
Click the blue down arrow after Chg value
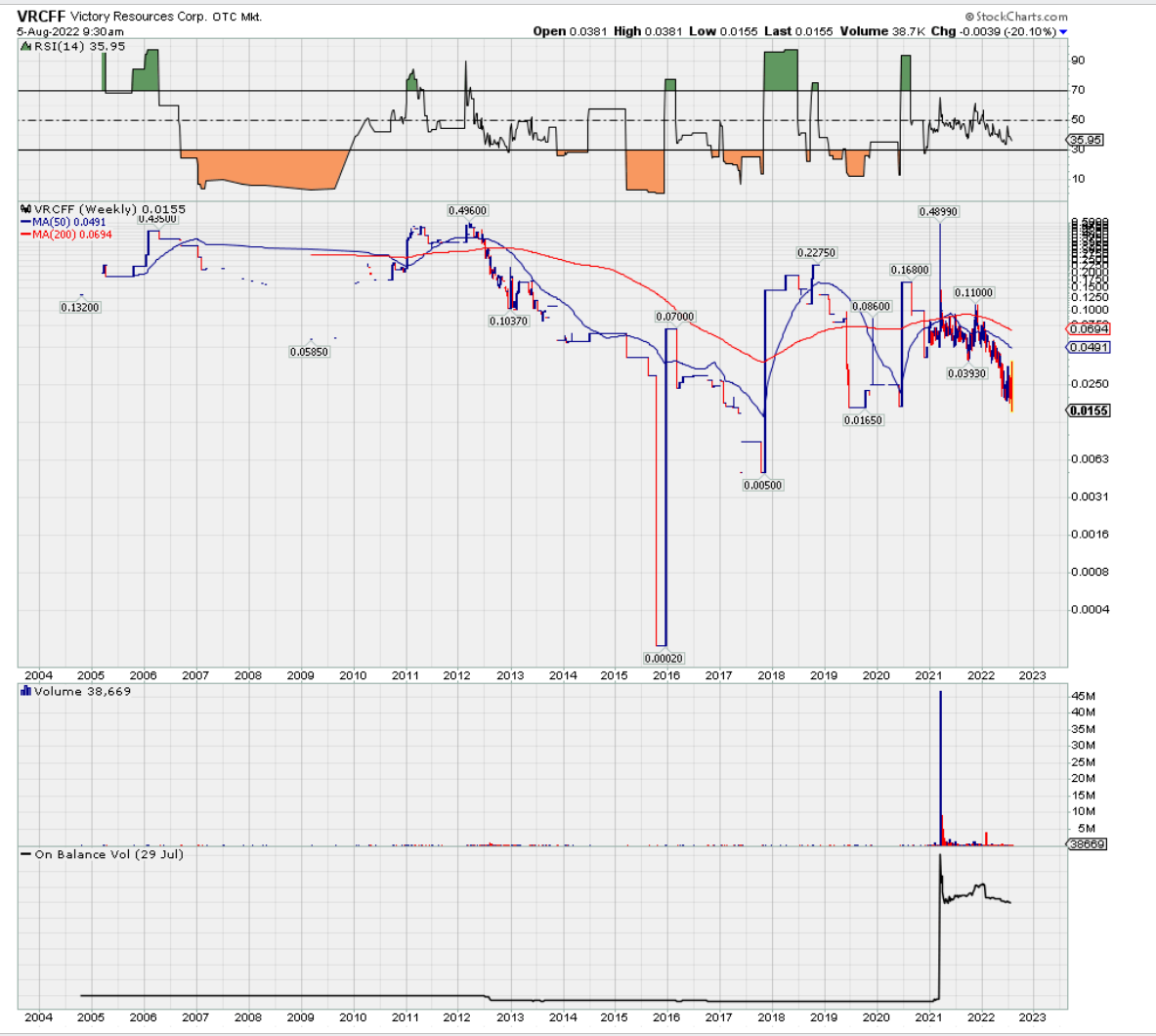point(1063,31)
